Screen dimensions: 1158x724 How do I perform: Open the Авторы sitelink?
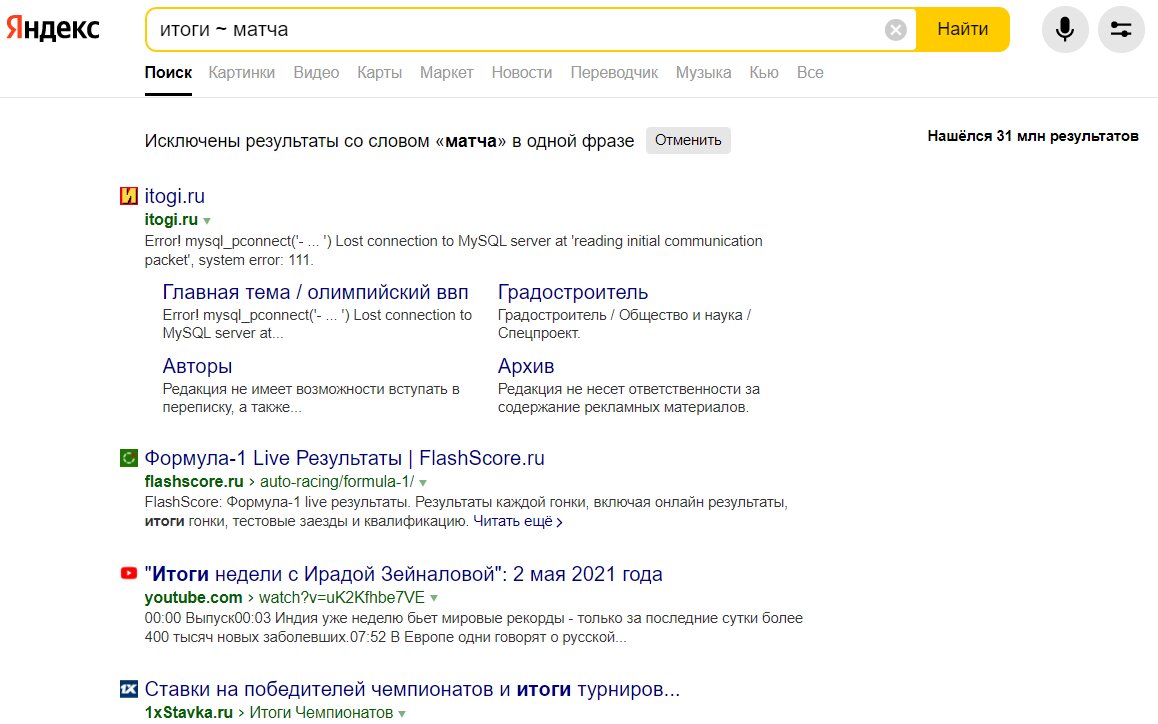tap(197, 366)
